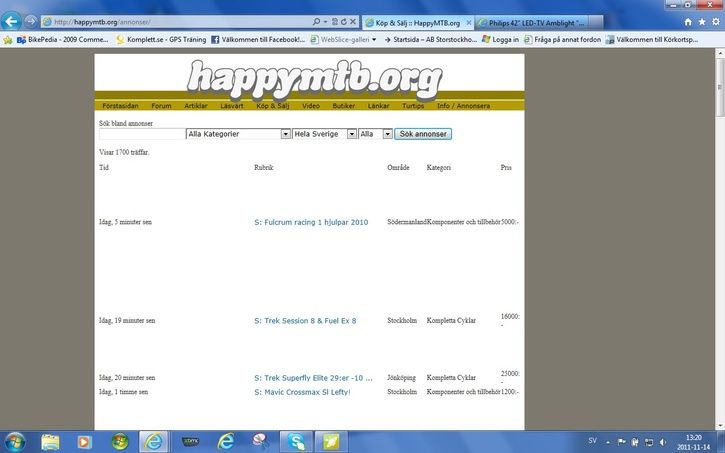Go to the Artiklar menu item
Viewport: 725px width, 453px height.
(x=196, y=105)
